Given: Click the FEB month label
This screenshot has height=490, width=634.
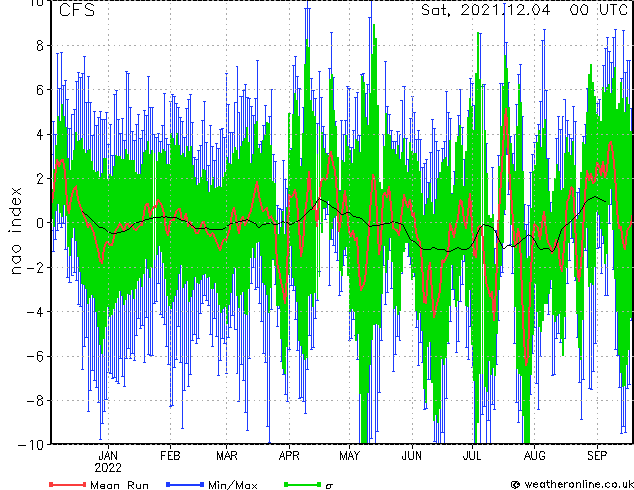Looking at the screenshot, I should [x=170, y=456].
